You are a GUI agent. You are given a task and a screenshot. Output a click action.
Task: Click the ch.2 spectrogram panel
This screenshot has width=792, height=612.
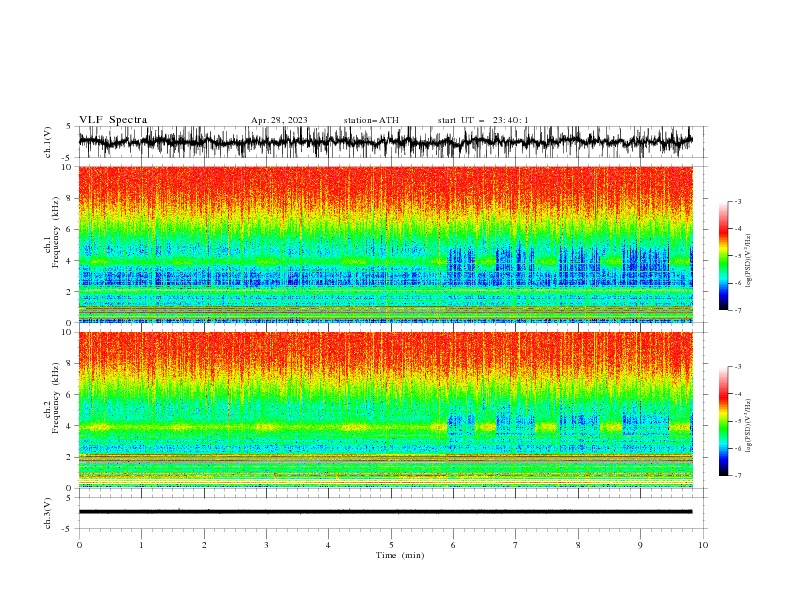point(386,410)
